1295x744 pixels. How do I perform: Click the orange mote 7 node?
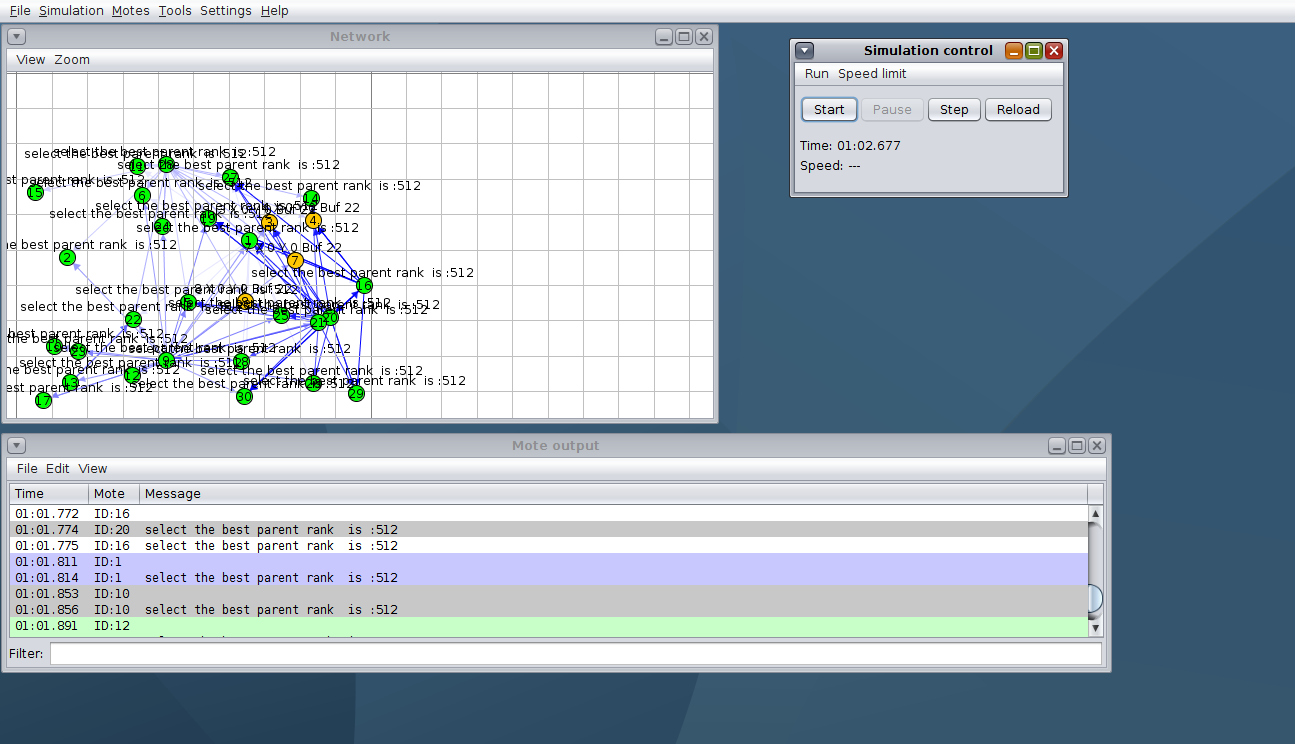click(295, 260)
